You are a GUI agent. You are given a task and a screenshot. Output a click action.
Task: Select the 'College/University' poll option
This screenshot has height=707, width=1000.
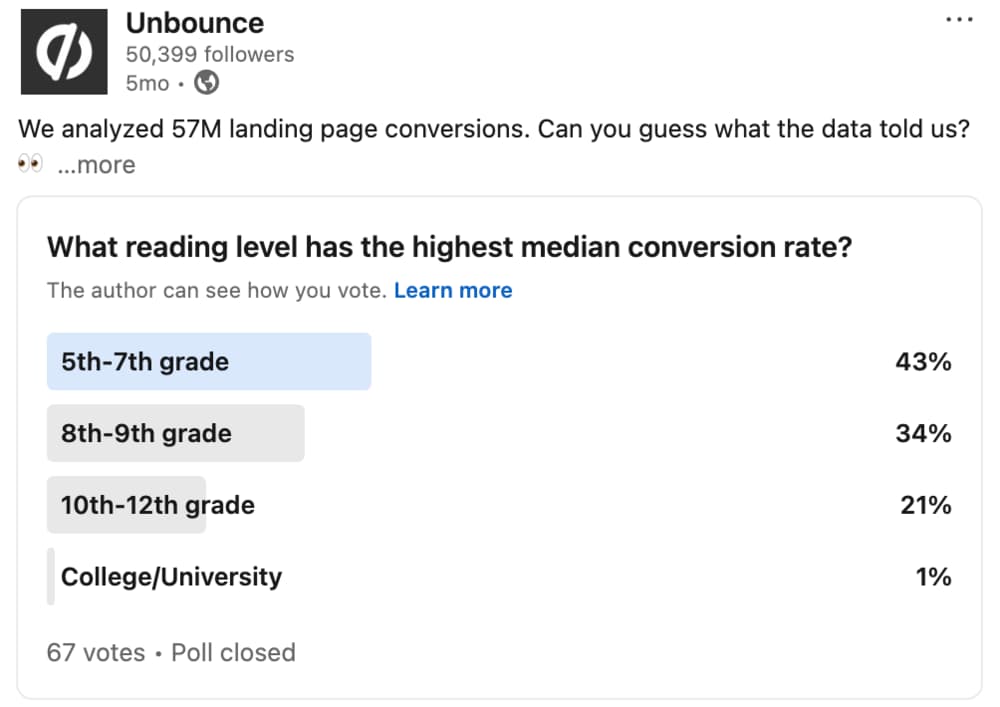point(171,577)
